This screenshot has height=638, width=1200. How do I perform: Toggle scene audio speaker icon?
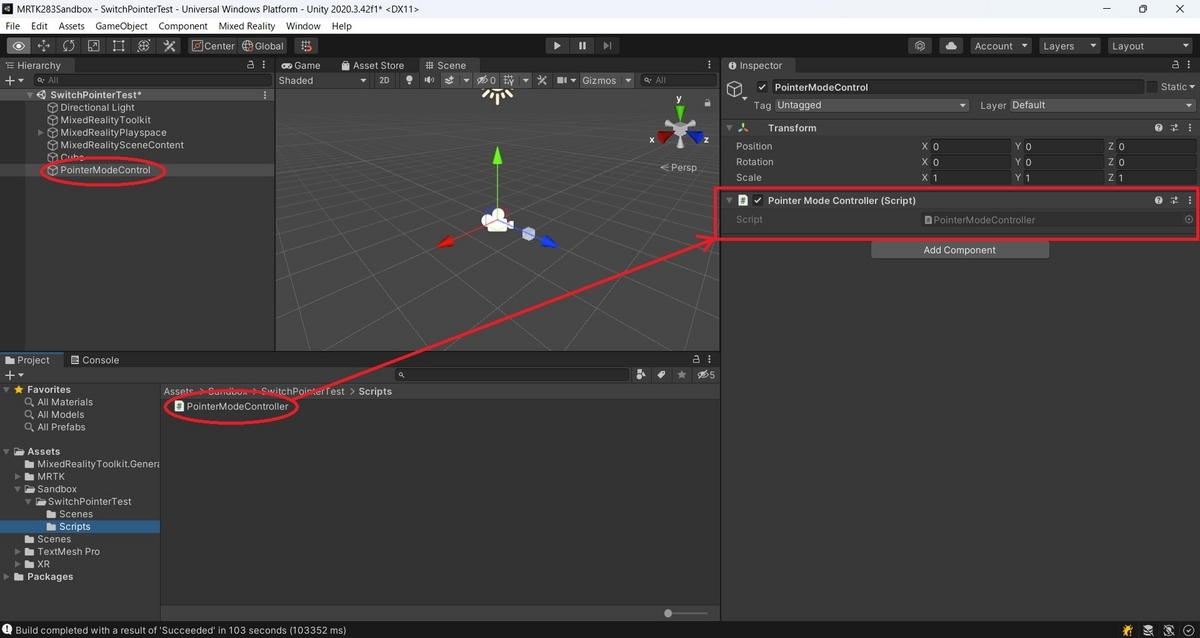pos(429,80)
